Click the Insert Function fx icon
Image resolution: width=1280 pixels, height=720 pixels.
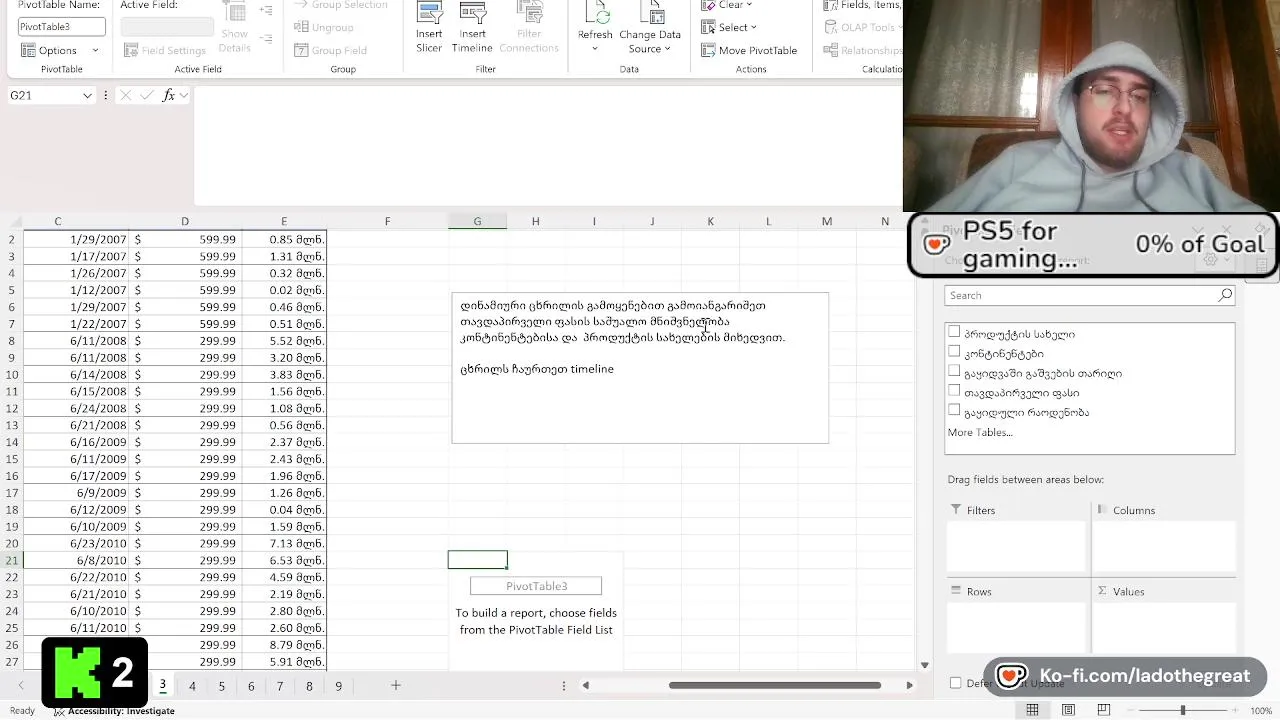coord(168,95)
